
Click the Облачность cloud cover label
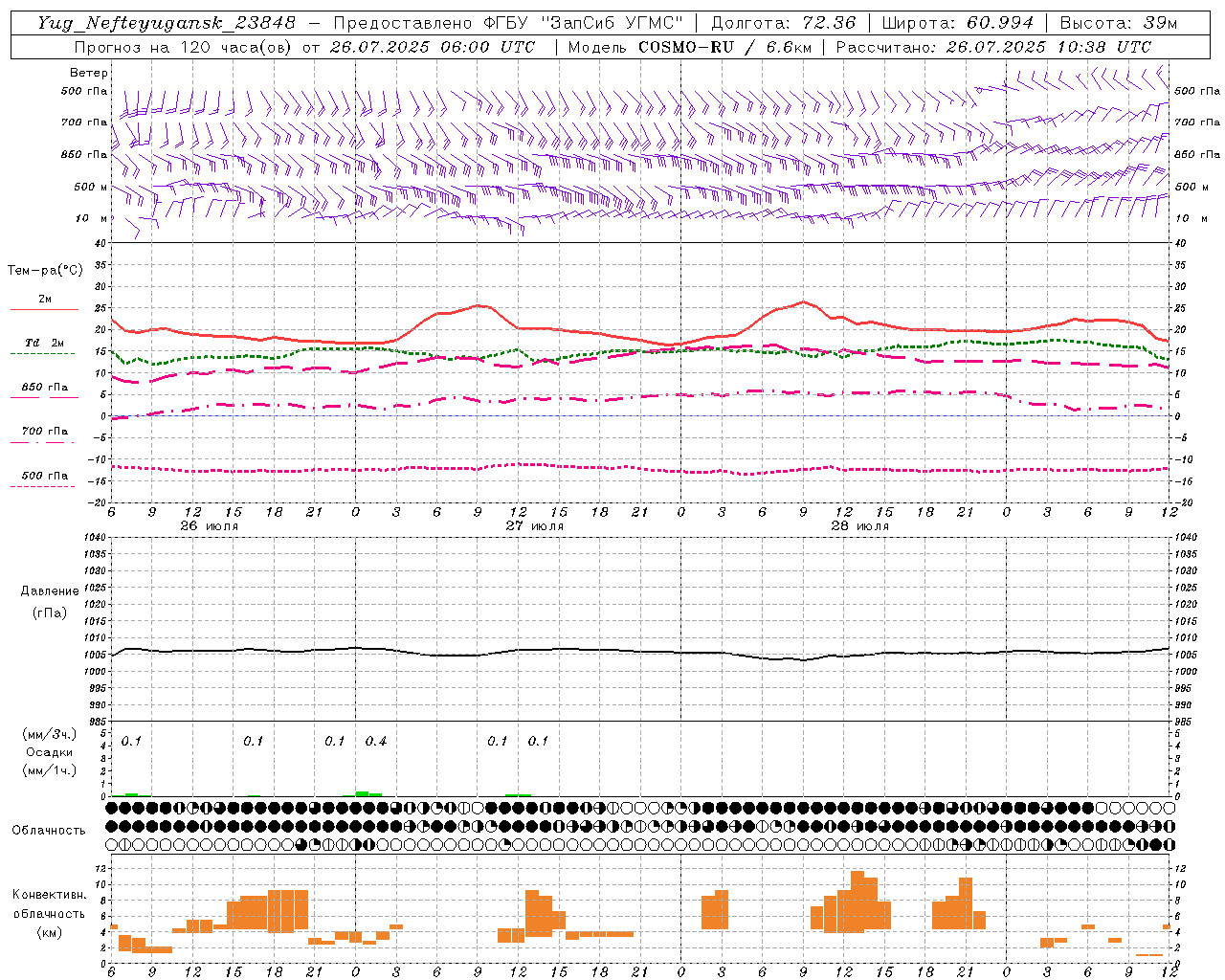click(x=49, y=831)
